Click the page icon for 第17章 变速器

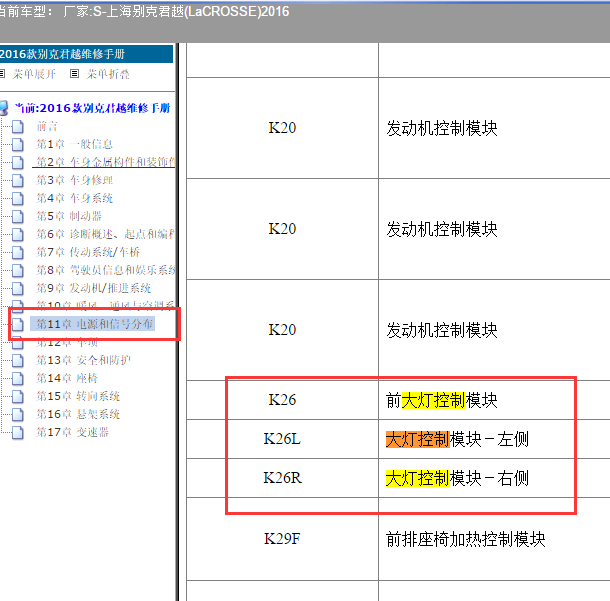coord(18,433)
